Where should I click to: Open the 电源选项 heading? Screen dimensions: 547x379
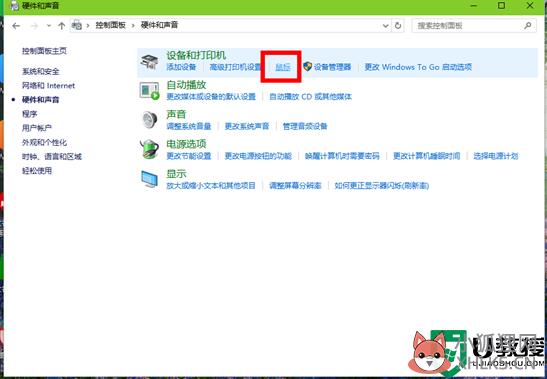point(186,144)
